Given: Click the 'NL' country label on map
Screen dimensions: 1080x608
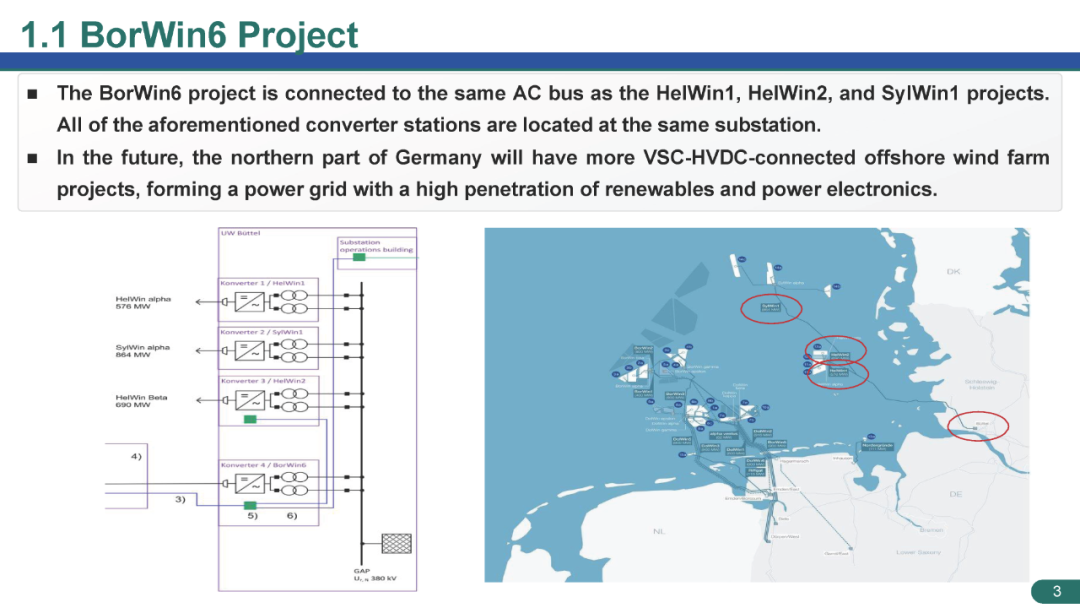Looking at the screenshot, I should (x=659, y=530).
